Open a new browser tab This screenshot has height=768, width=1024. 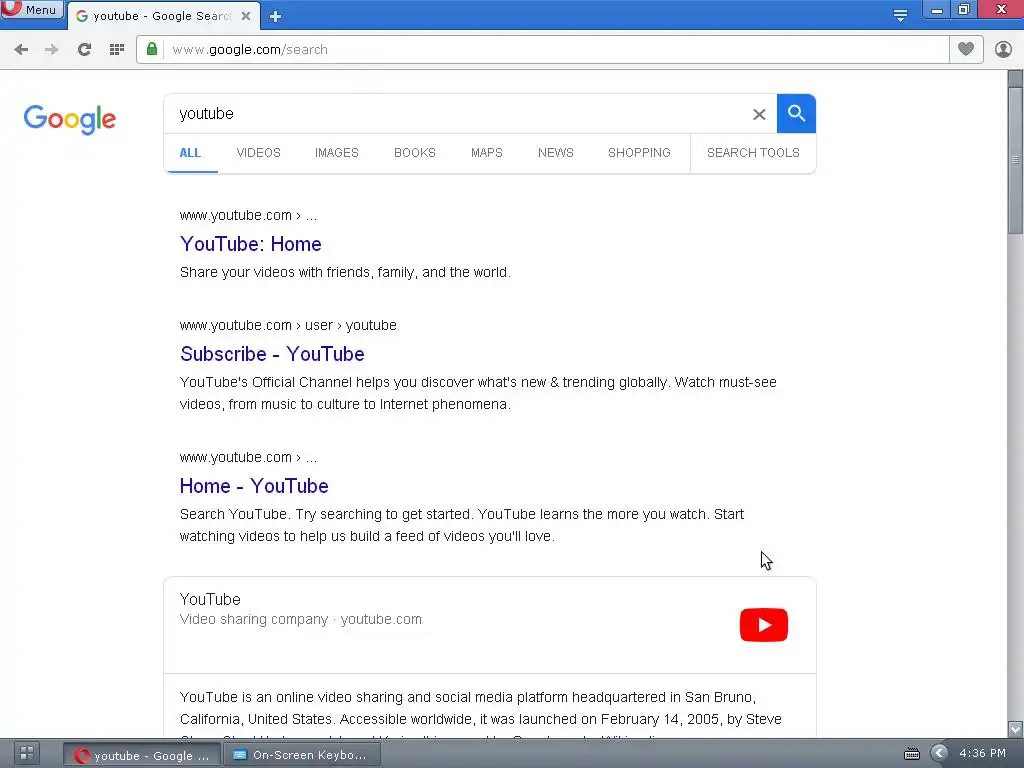(275, 16)
